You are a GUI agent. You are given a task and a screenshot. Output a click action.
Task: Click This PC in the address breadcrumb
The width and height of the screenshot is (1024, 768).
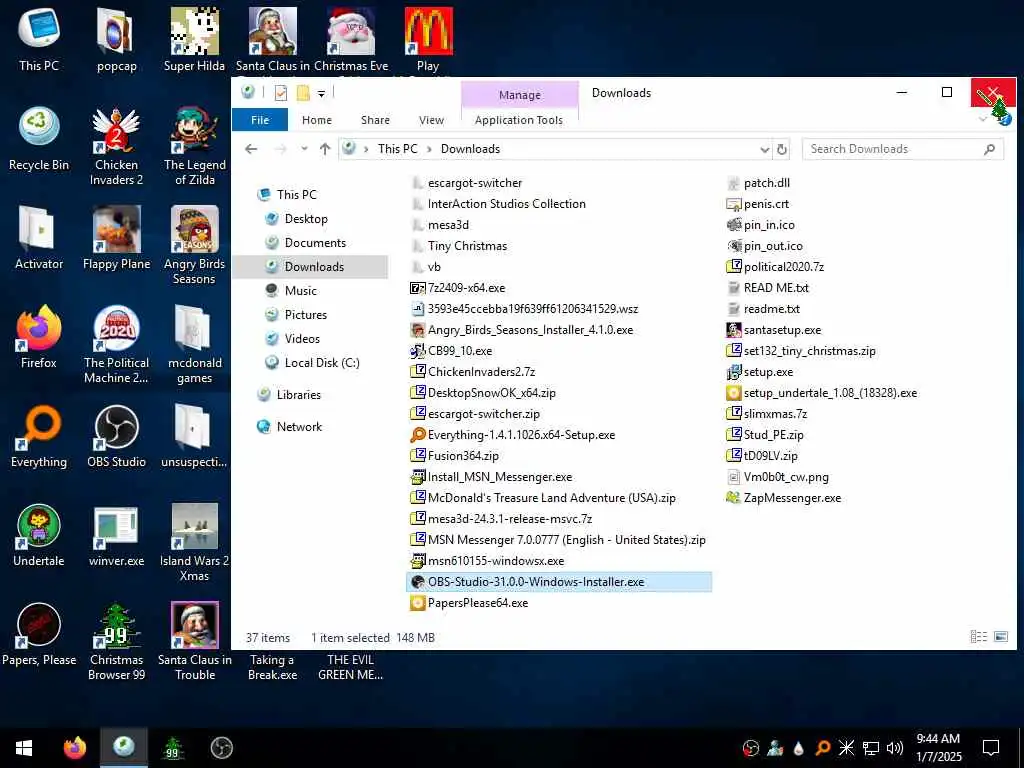click(x=397, y=149)
